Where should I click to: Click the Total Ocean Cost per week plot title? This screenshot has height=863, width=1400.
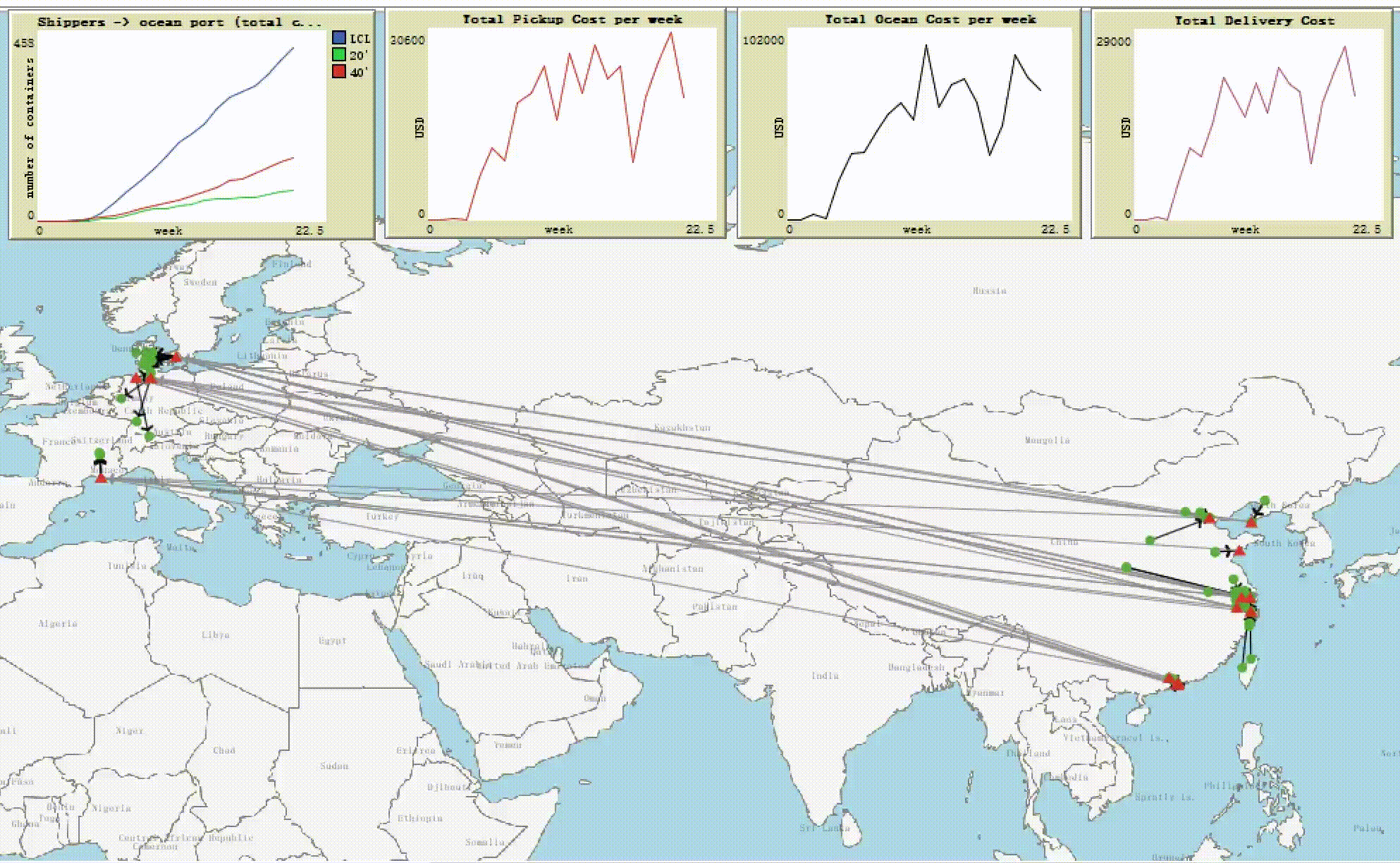coord(930,19)
